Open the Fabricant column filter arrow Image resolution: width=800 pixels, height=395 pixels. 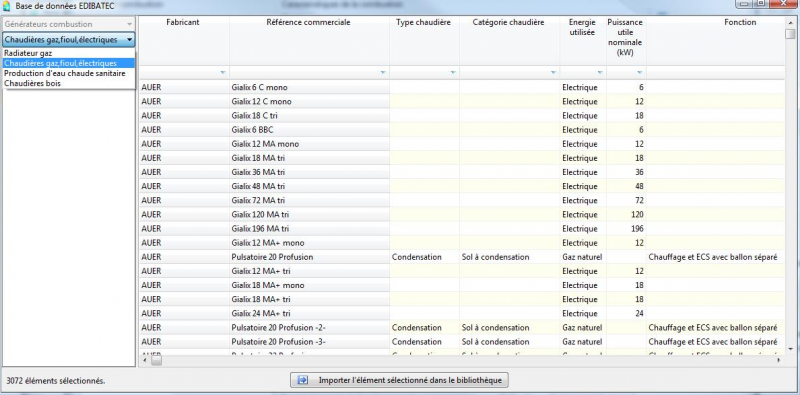(x=222, y=73)
